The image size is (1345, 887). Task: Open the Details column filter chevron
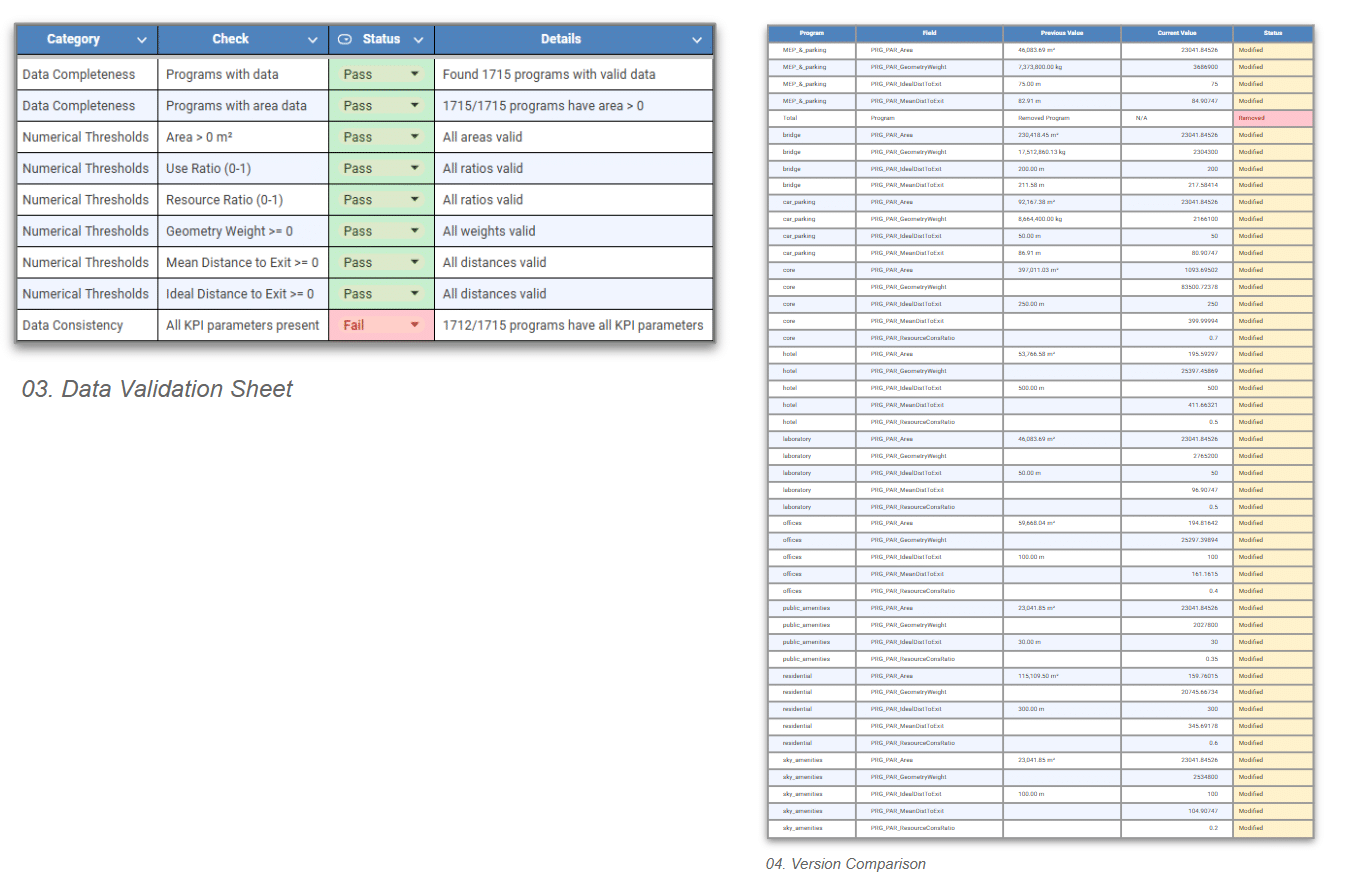697,40
